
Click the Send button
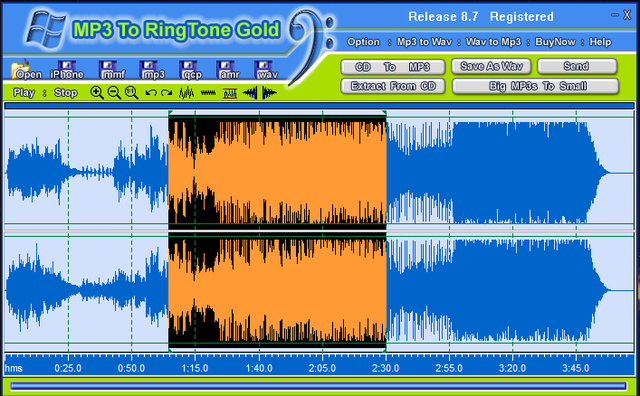click(x=577, y=66)
